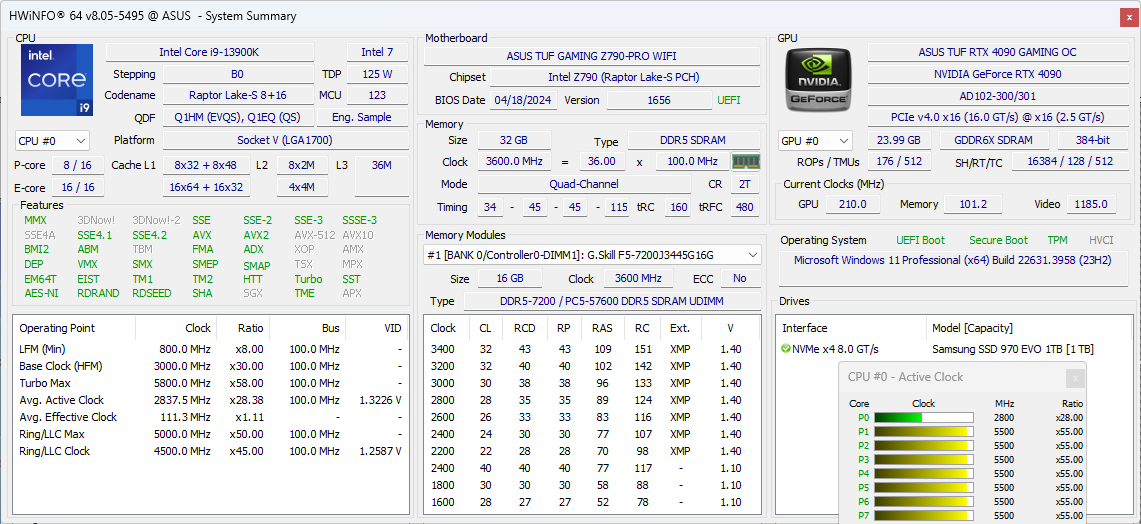Select the Avg. Effective Clock row

pyautogui.click(x=210, y=417)
